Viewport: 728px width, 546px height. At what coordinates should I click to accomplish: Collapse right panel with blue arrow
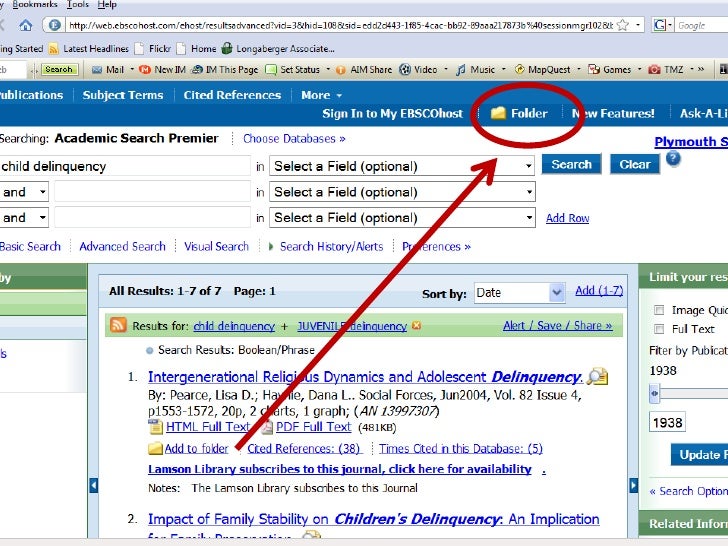(x=634, y=486)
